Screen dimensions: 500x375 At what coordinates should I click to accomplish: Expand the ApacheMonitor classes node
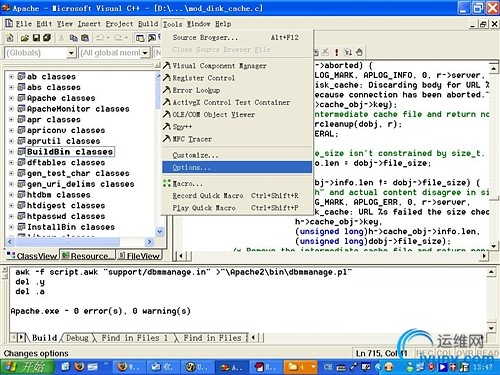(11, 109)
